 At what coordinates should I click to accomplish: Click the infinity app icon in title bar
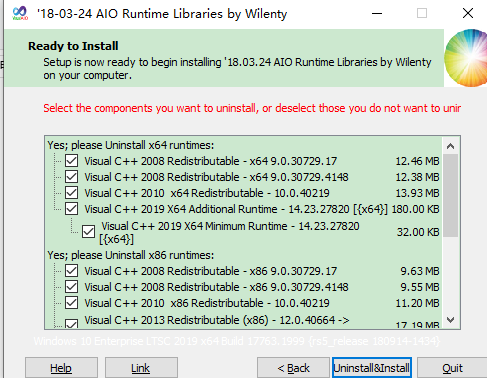[x=20, y=13]
